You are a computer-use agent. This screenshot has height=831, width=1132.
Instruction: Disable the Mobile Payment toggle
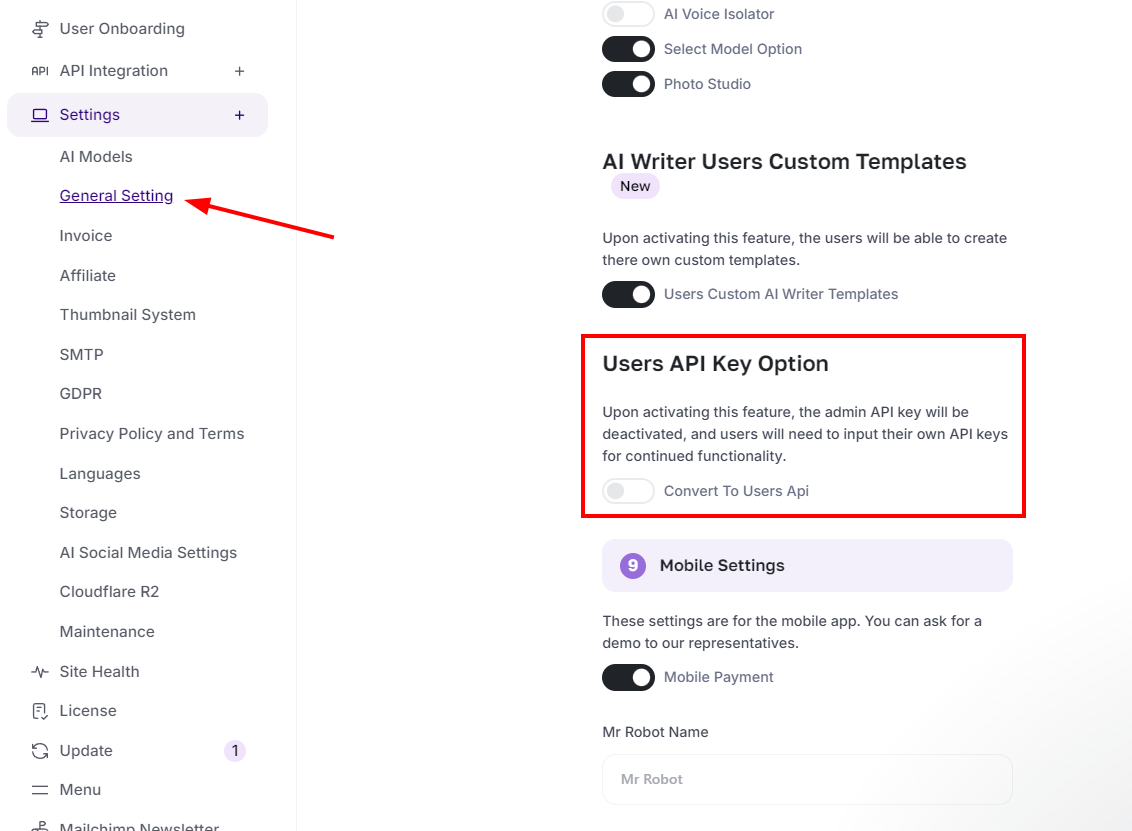(628, 677)
